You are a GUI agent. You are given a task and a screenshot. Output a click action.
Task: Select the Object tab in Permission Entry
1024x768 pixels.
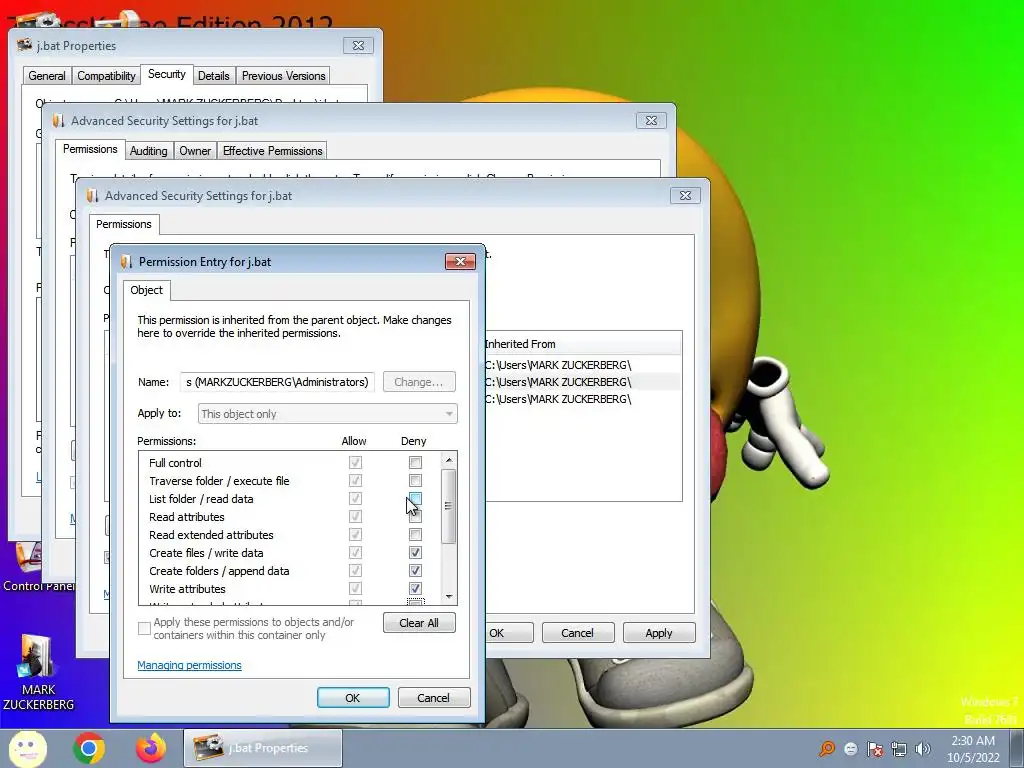tap(146, 290)
